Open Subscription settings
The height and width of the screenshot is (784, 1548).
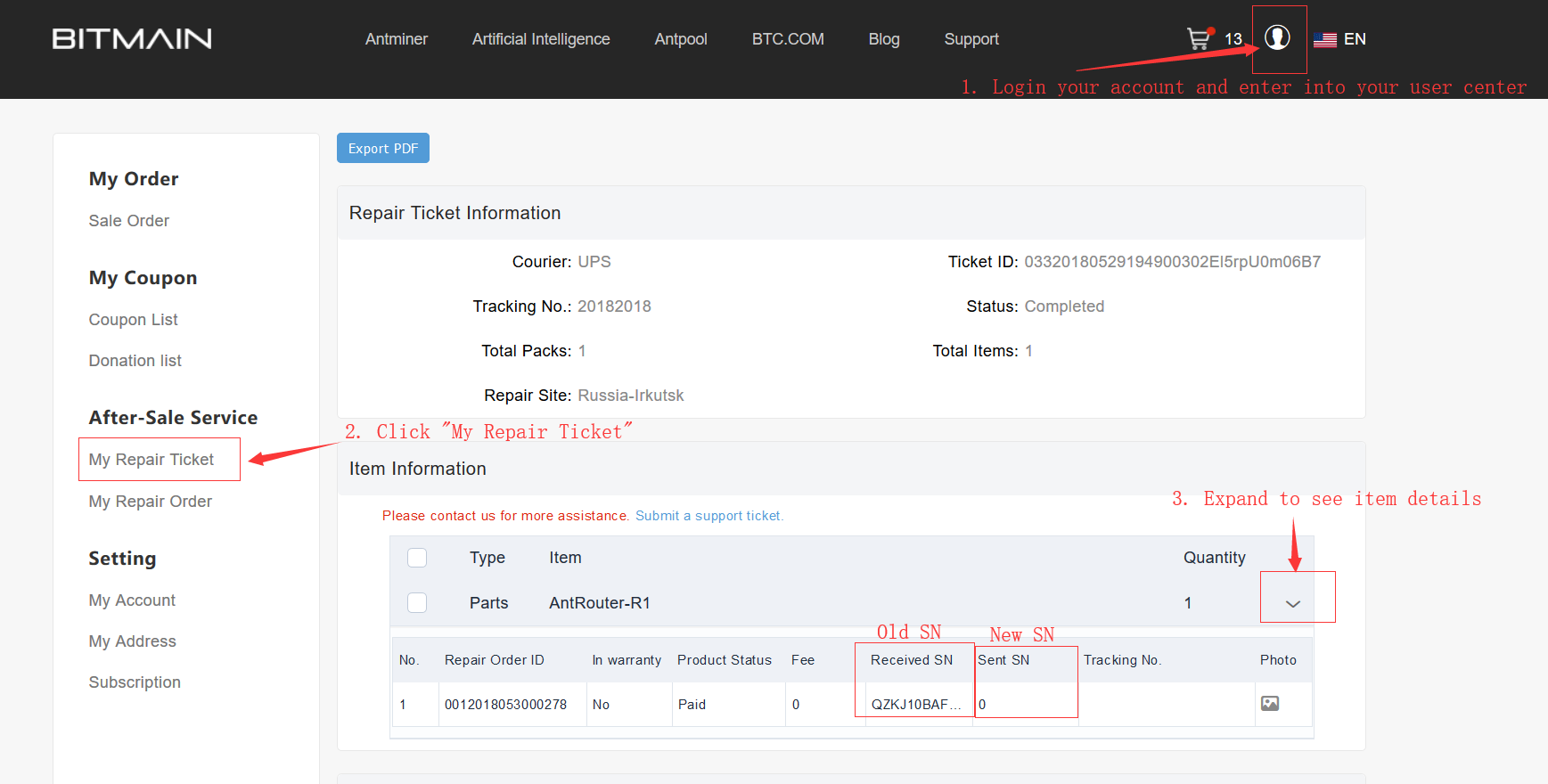135,682
